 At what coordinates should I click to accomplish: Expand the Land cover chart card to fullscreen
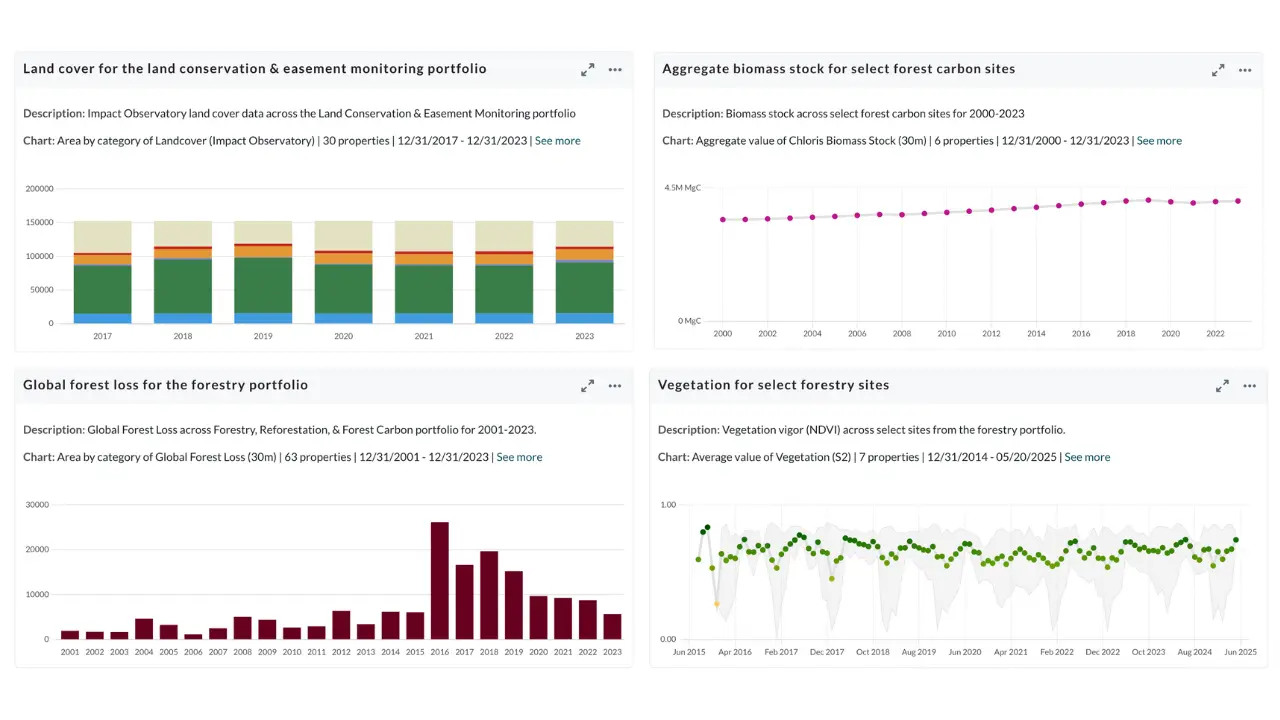coord(588,70)
